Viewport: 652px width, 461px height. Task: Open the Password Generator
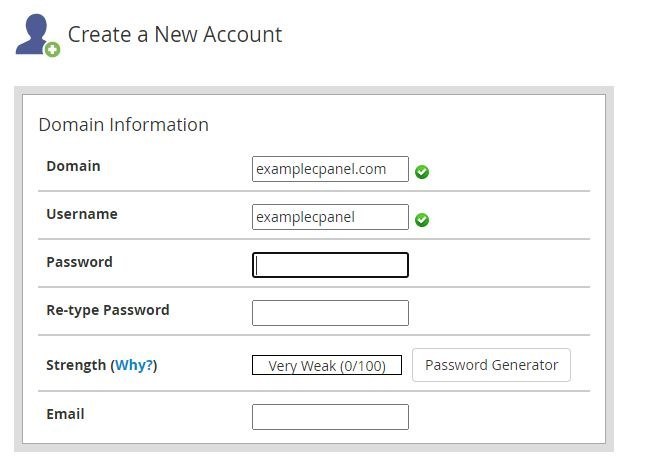(x=491, y=365)
